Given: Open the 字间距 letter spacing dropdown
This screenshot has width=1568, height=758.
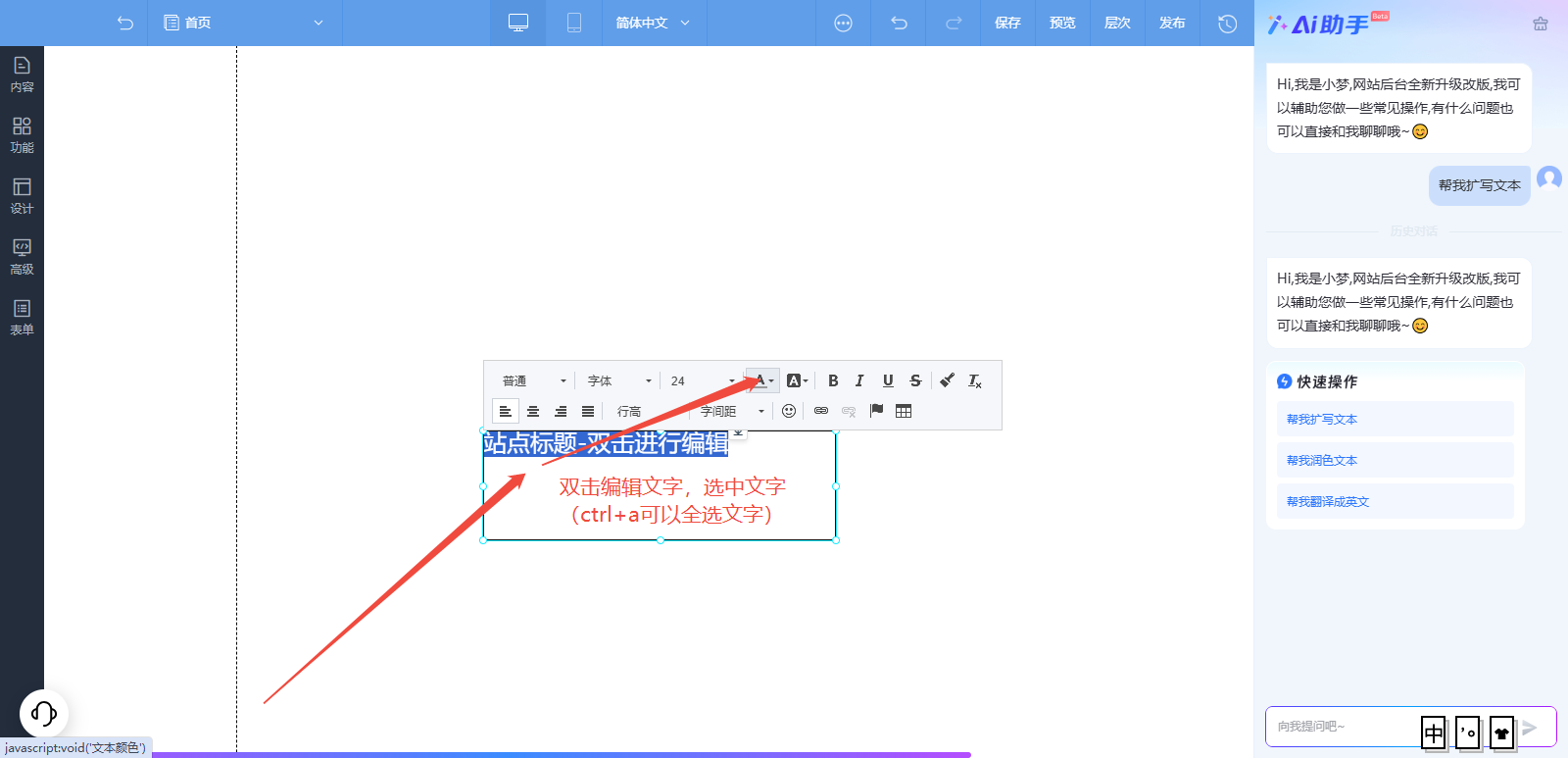Looking at the screenshot, I should point(731,411).
